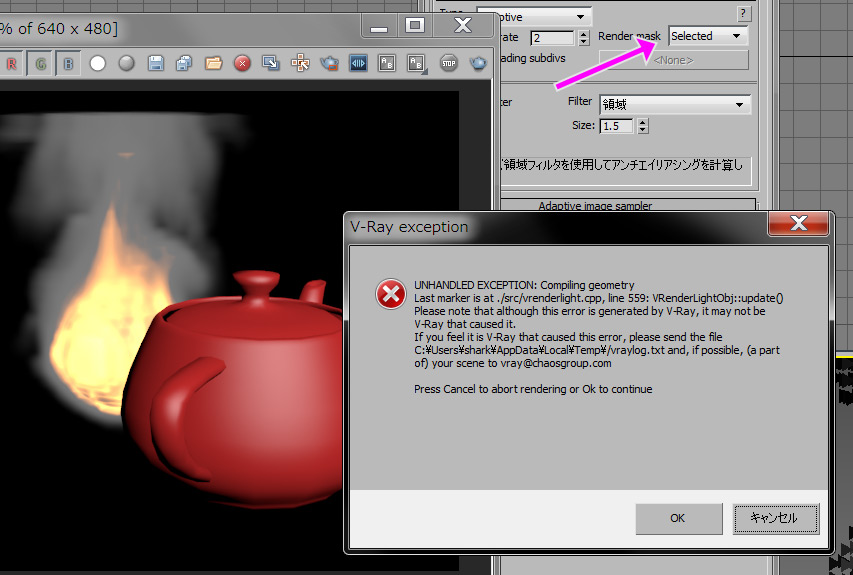The image size is (853, 575).
Task: Click the red error icon in dialog
Action: [391, 294]
